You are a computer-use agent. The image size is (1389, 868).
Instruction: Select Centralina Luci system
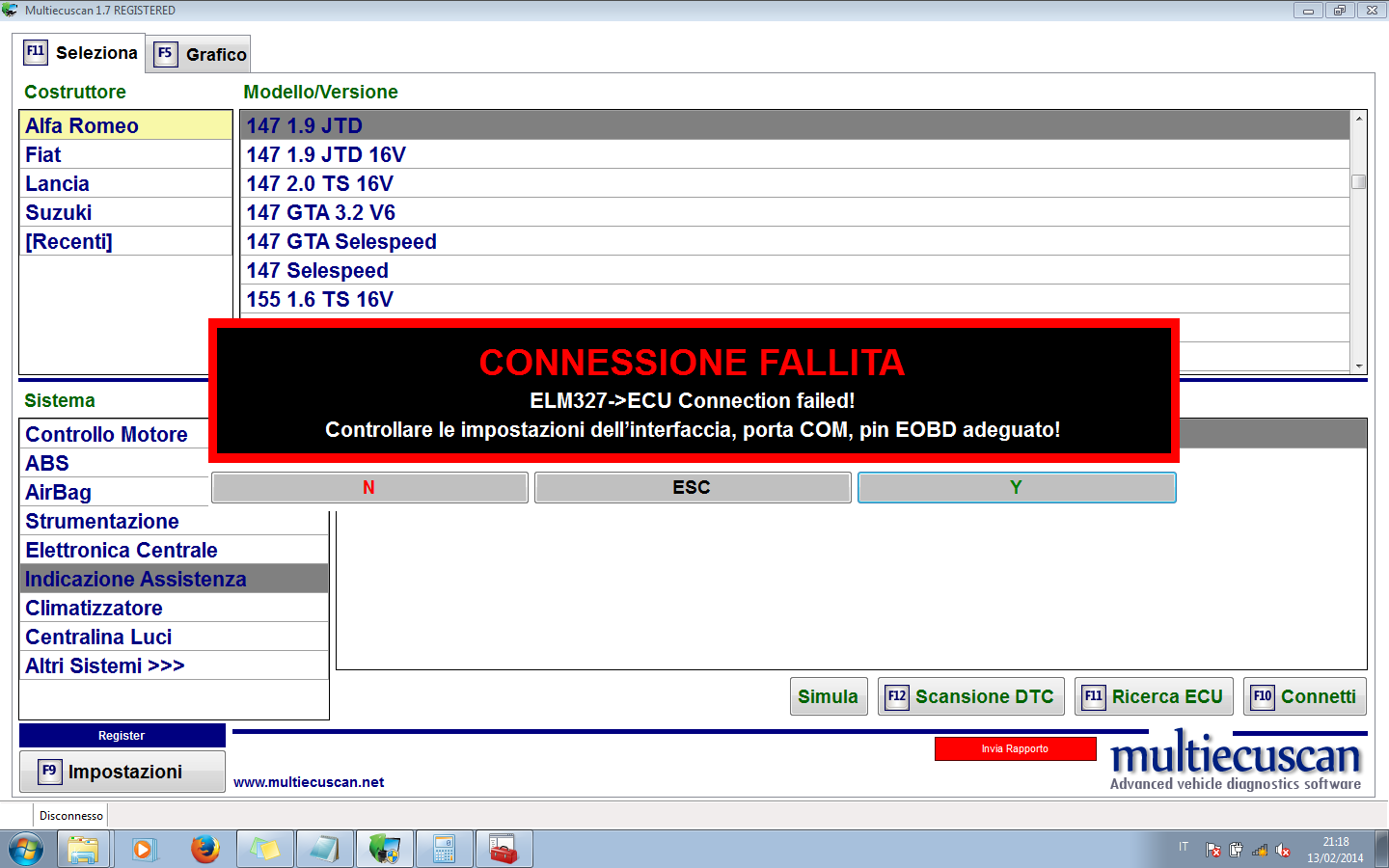point(174,637)
